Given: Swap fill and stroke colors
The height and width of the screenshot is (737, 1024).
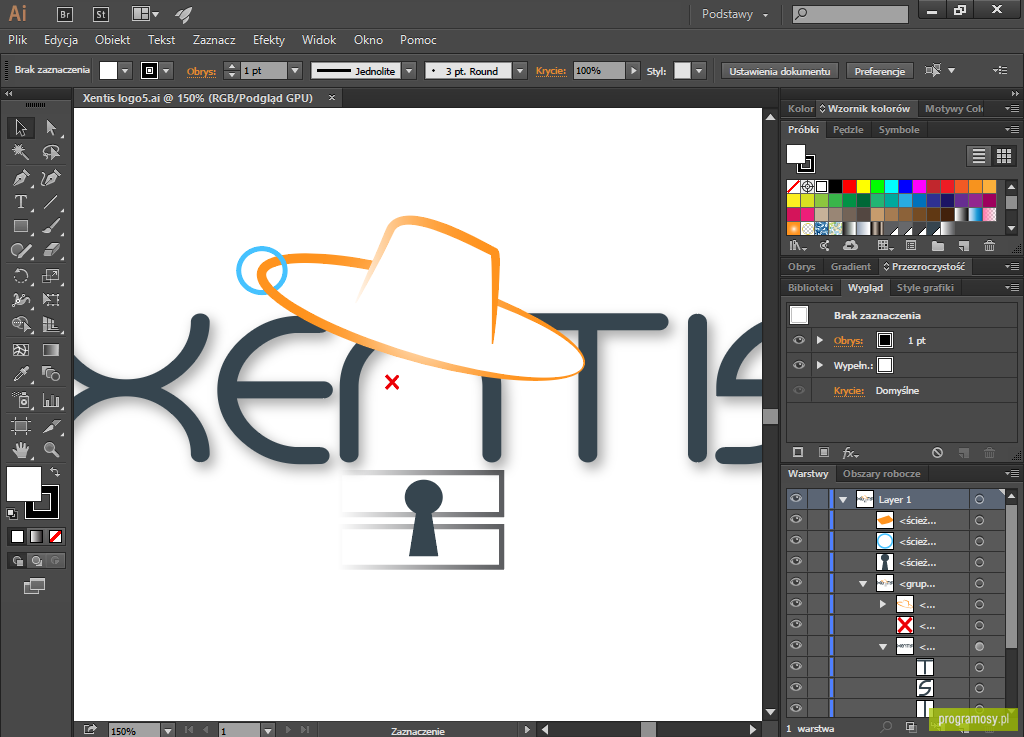Looking at the screenshot, I should tap(55, 471).
